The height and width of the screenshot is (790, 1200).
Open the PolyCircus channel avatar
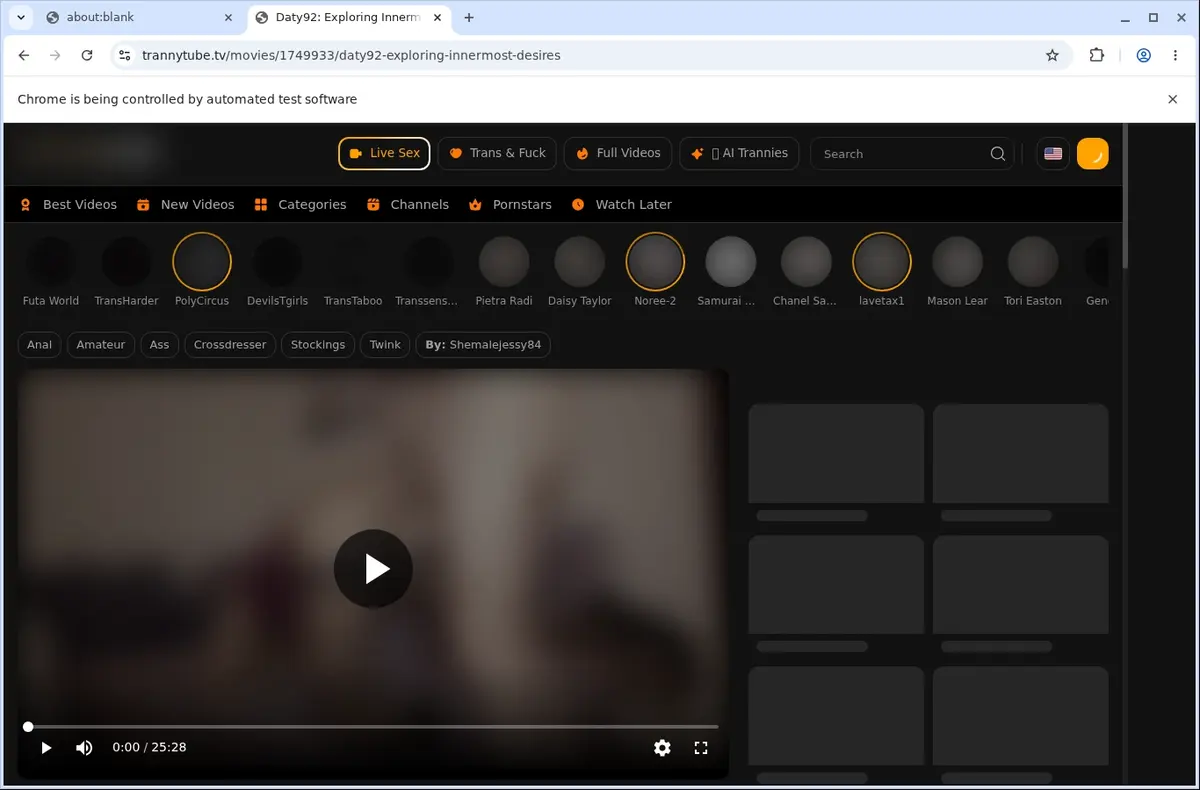click(x=202, y=262)
